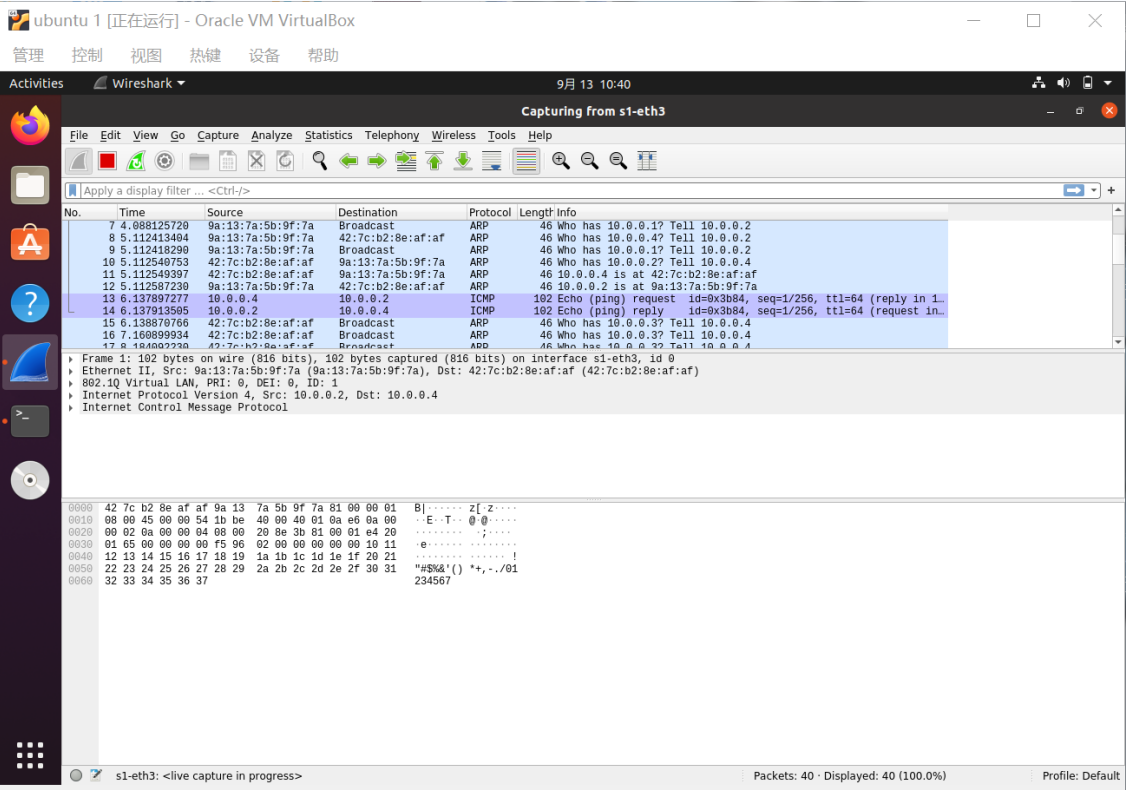Select packet 13 ICMP echo request
Image resolution: width=1126 pixels, height=790 pixels.
pos(506,299)
